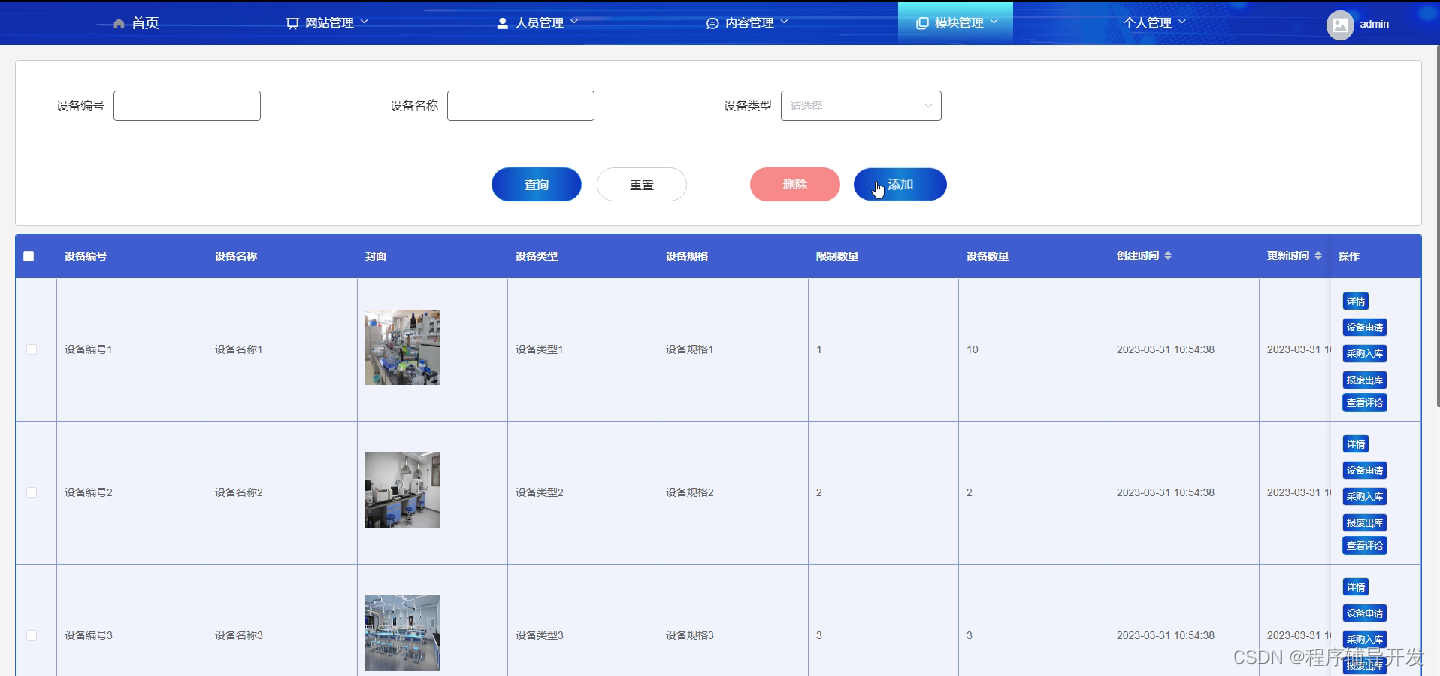Viewport: 1440px width, 676px height.
Task: Expand the 设备类型 select dropdown
Action: tap(861, 105)
